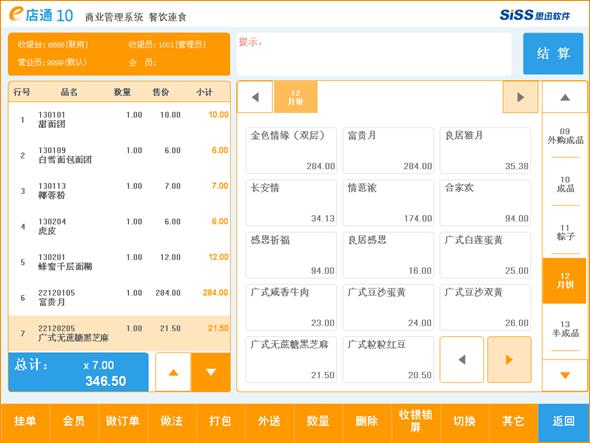Image resolution: width=590 pixels, height=443 pixels.
Task: Select the 12 月饼 tab at top
Action: point(296,97)
